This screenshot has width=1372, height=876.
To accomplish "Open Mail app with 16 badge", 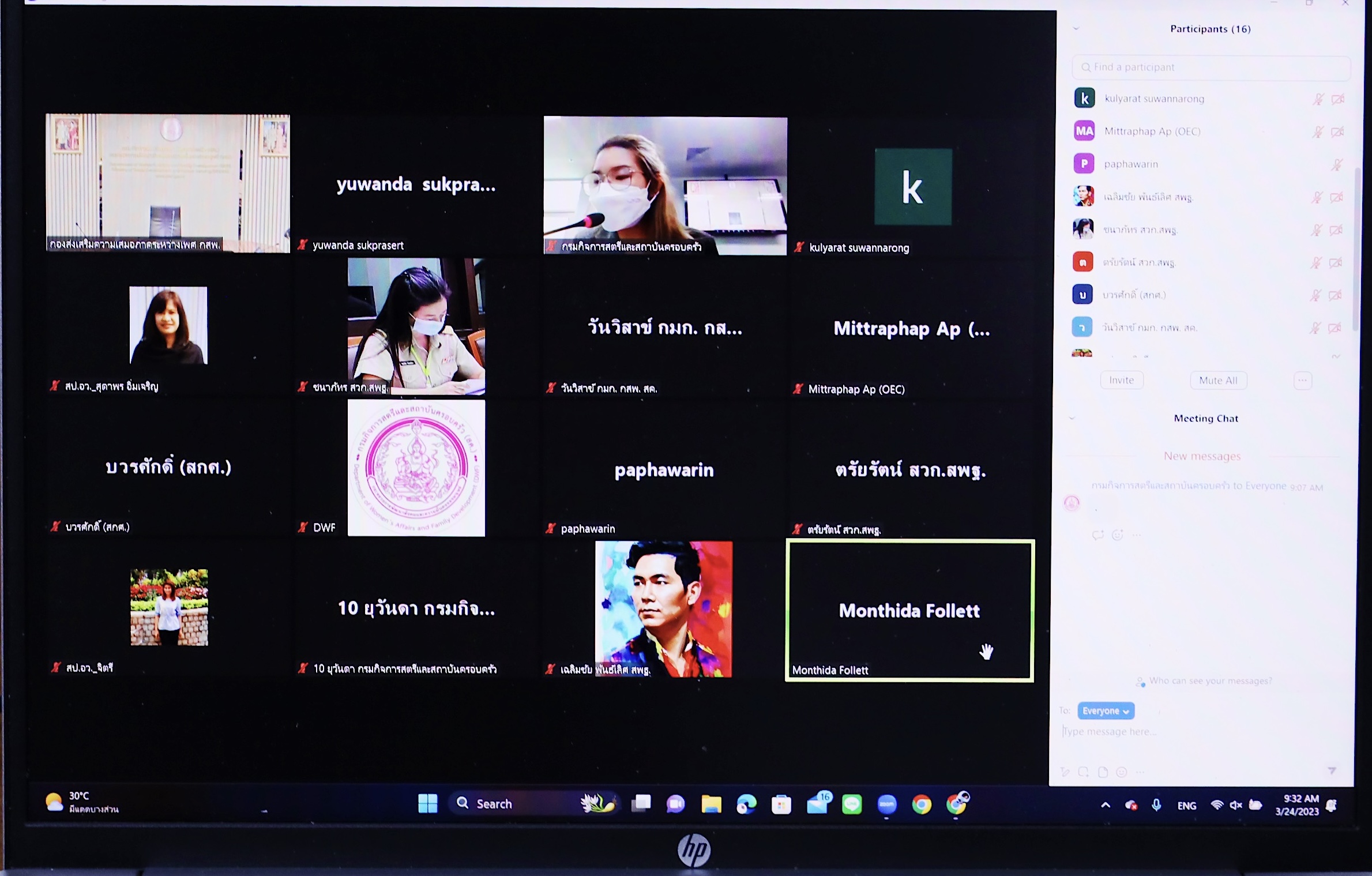I will [x=818, y=803].
